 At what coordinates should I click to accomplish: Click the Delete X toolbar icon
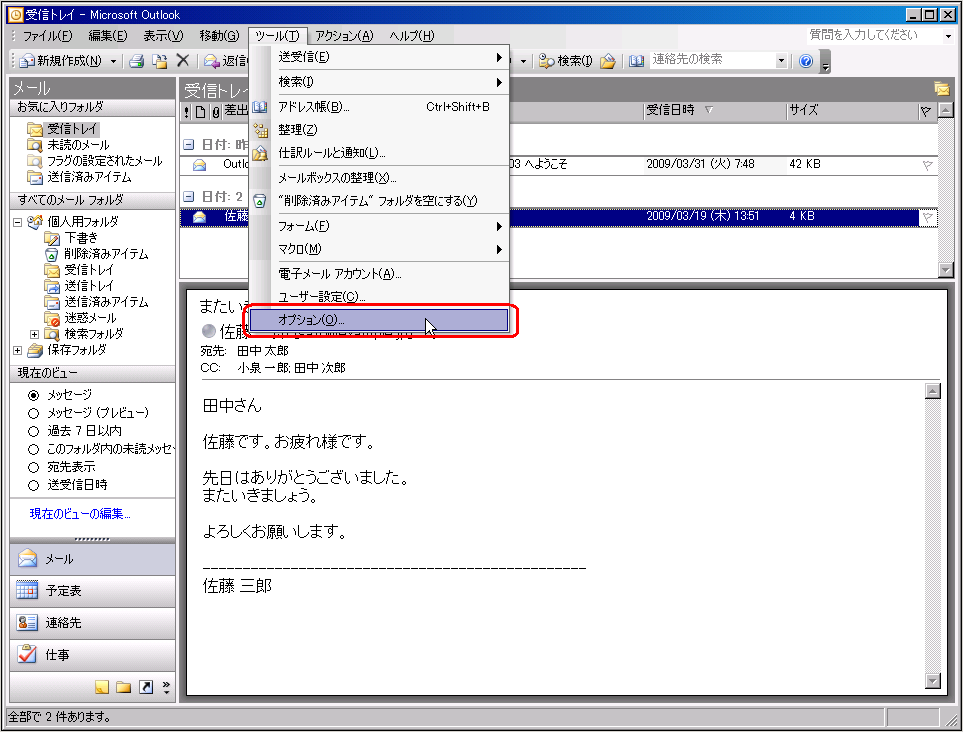coord(182,60)
